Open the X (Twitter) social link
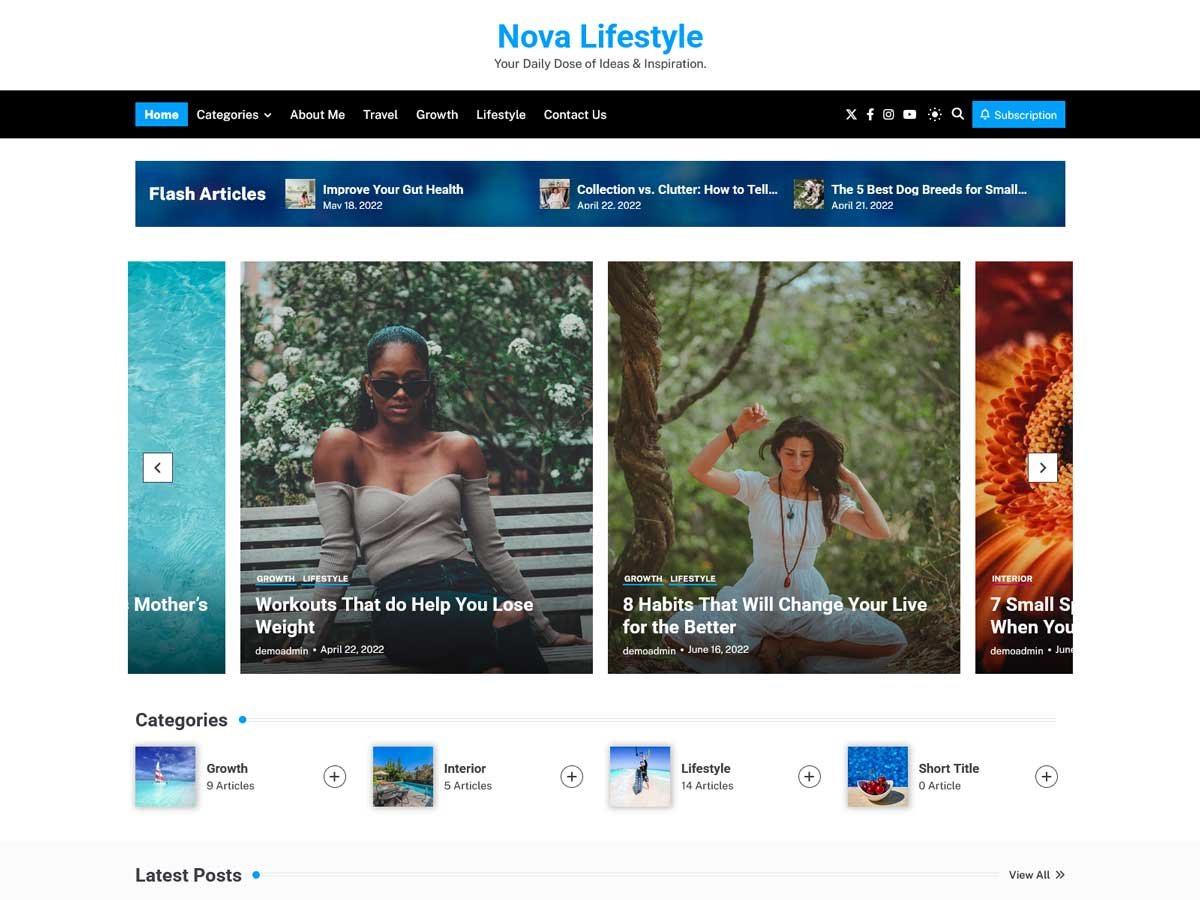Screen dimensions: 1200x900 [x=851, y=115]
